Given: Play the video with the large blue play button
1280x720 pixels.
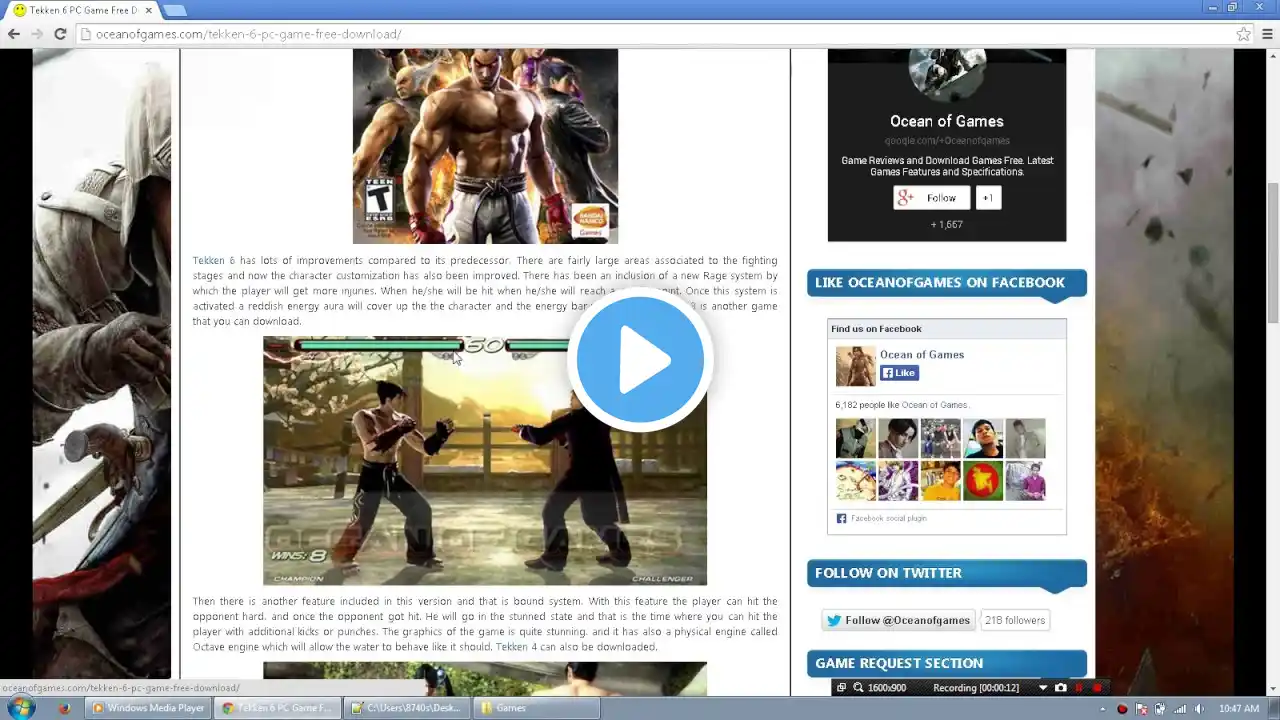Looking at the screenshot, I should coord(640,359).
